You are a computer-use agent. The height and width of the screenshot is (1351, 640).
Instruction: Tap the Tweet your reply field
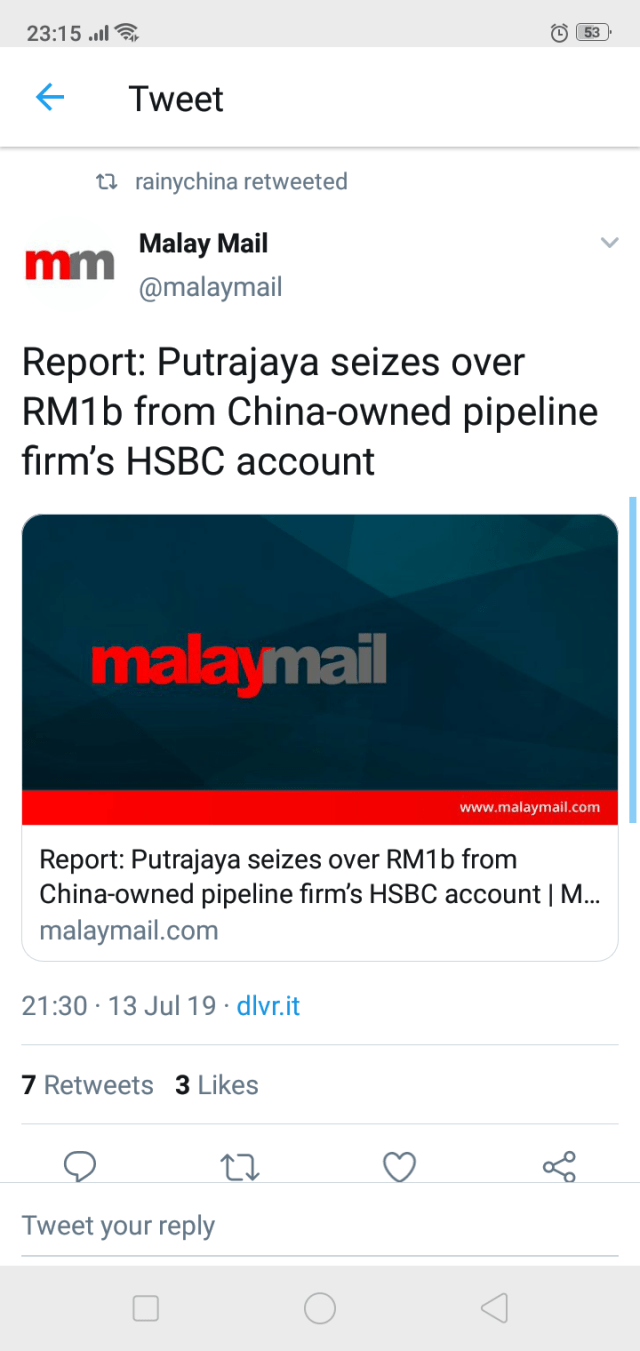coord(320,1226)
